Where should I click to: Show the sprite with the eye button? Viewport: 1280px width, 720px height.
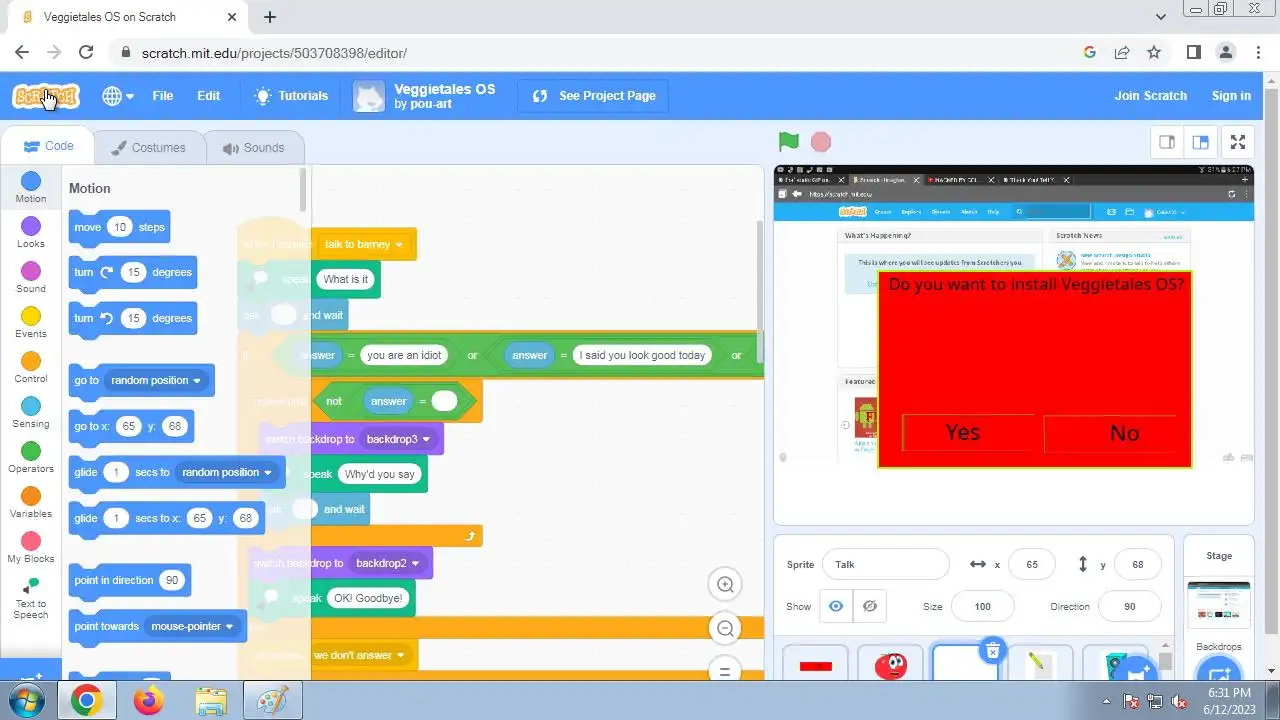click(836, 606)
